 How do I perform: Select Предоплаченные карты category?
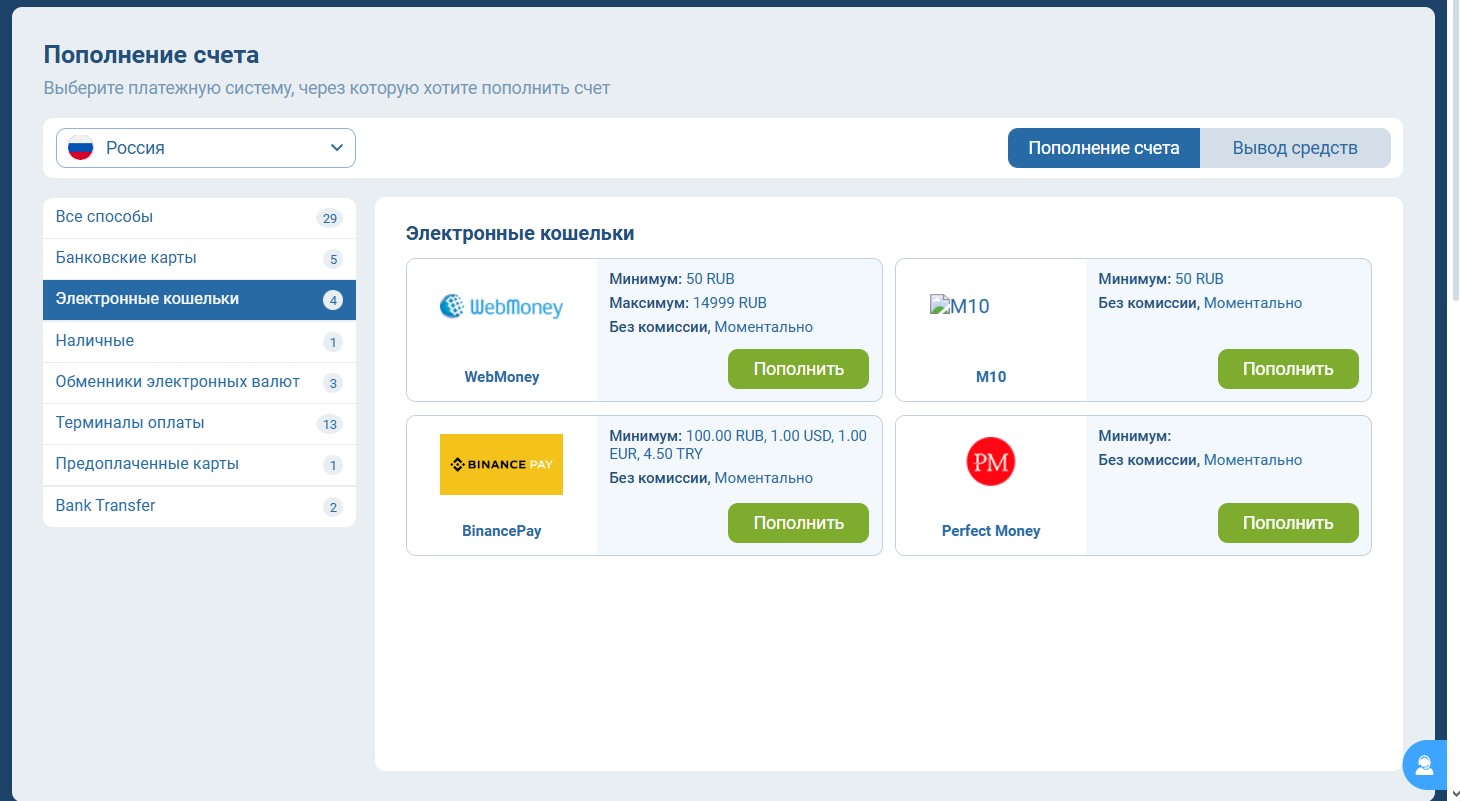pos(199,464)
